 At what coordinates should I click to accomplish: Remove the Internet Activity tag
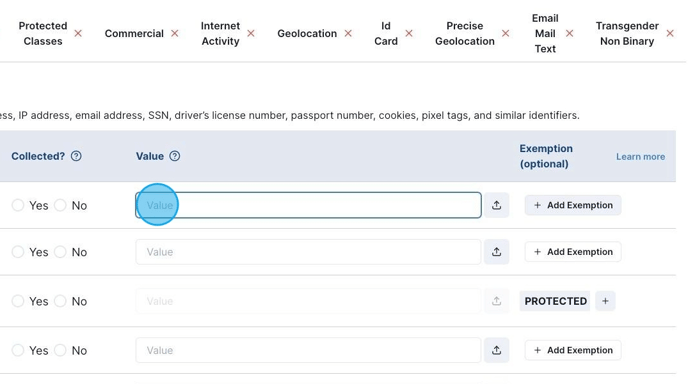coord(251,33)
